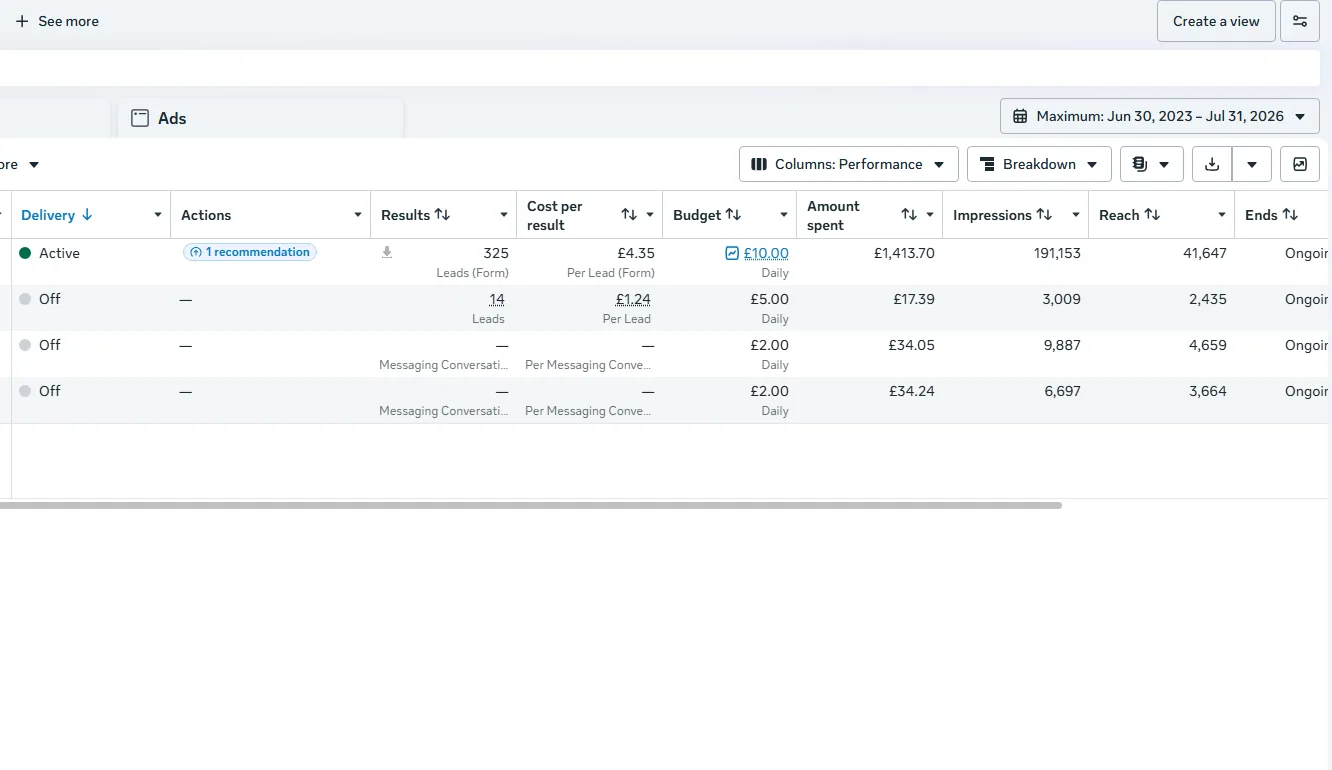1332x770 pixels.
Task: Click the Delivery sort arrow
Action: click(87, 215)
